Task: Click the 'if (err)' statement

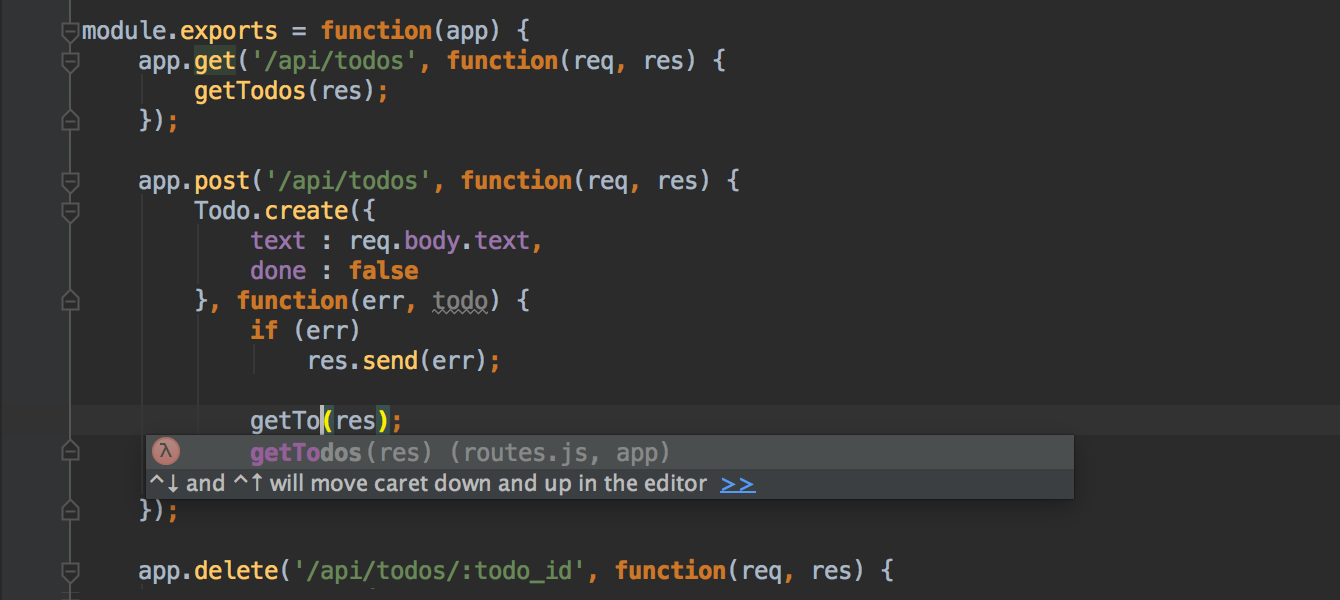Action: [306, 331]
